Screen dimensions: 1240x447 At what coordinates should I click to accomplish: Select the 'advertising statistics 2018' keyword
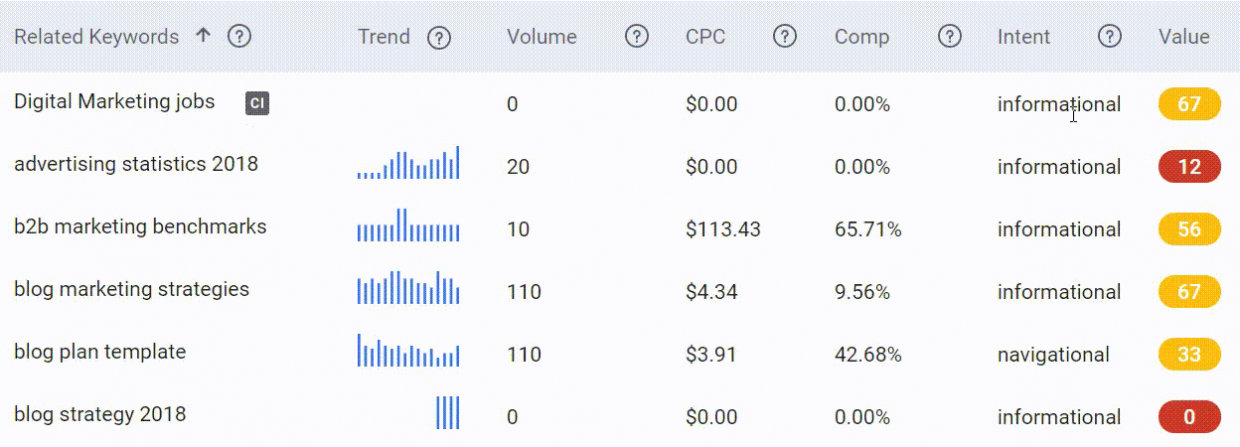(x=136, y=164)
